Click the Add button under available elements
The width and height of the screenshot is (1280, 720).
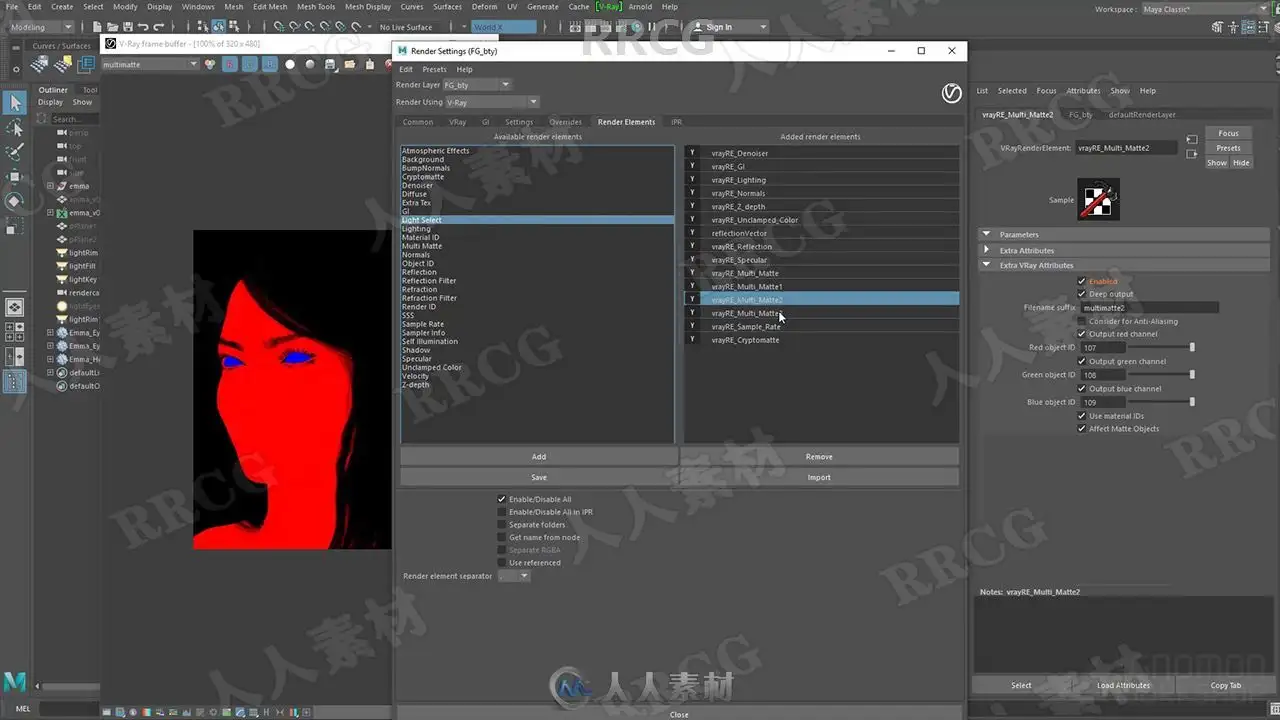(x=539, y=457)
